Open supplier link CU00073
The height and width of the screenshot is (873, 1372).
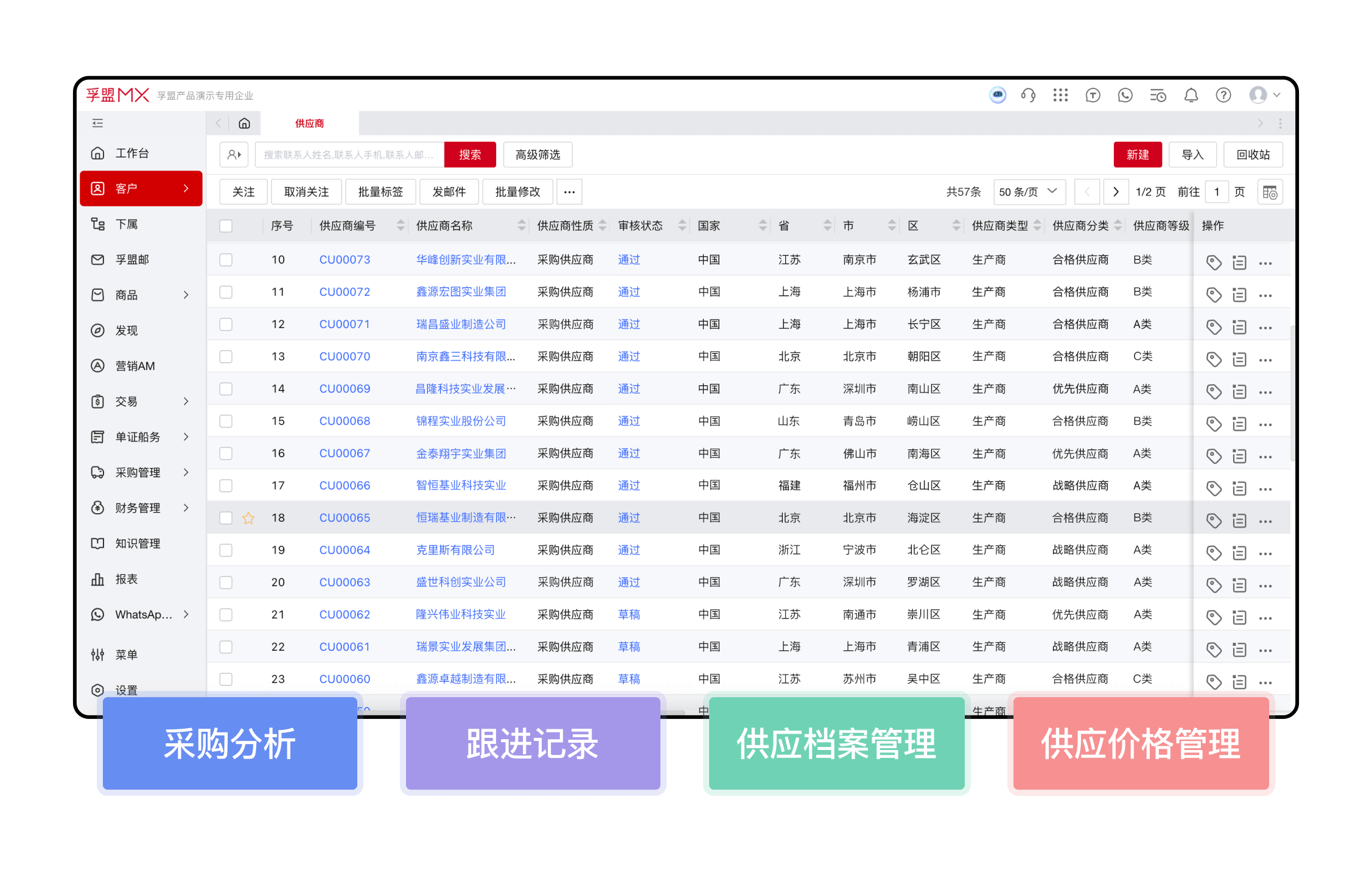coord(345,259)
